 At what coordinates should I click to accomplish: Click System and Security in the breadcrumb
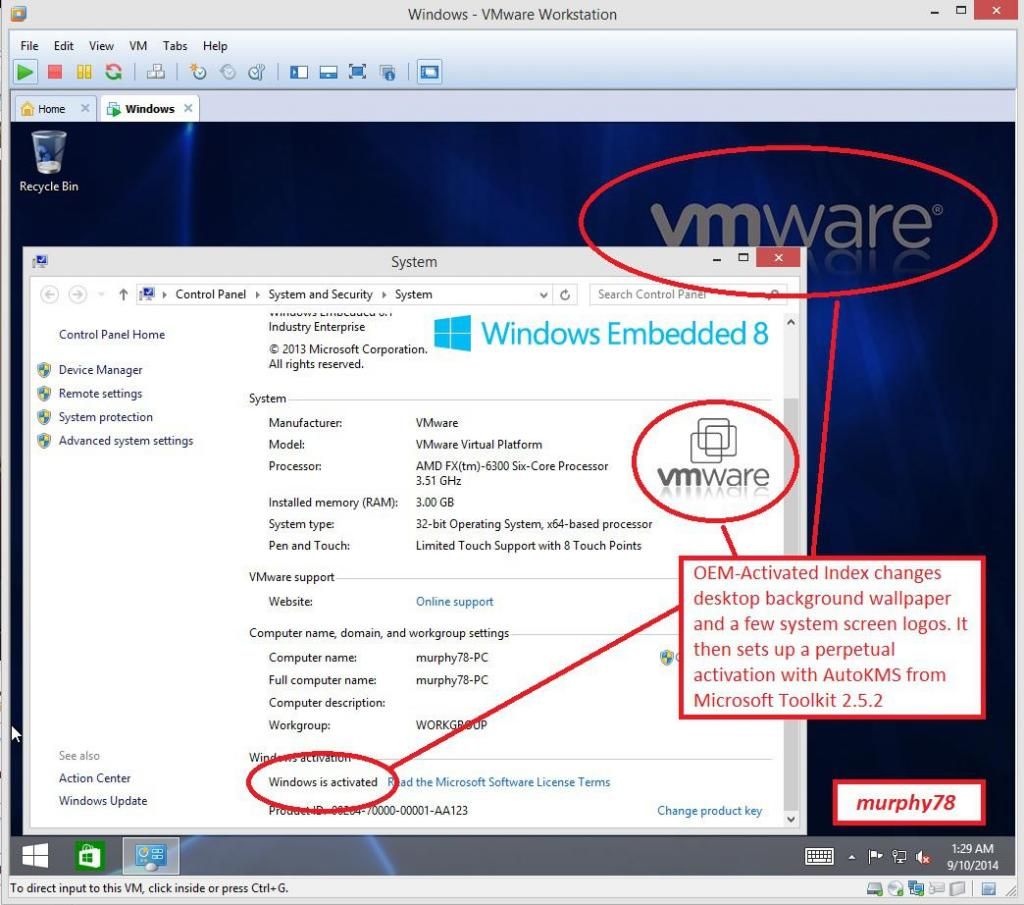pyautogui.click(x=321, y=294)
